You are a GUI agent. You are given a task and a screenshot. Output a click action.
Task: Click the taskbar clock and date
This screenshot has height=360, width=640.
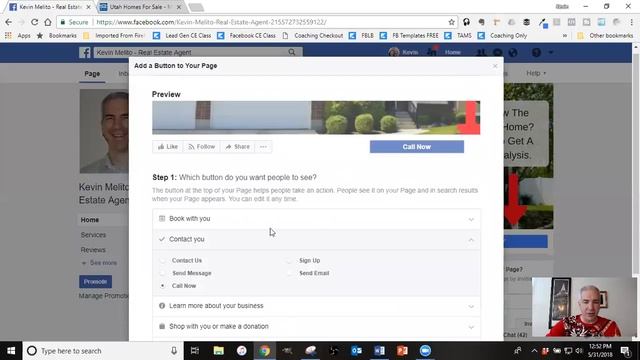click(600, 351)
